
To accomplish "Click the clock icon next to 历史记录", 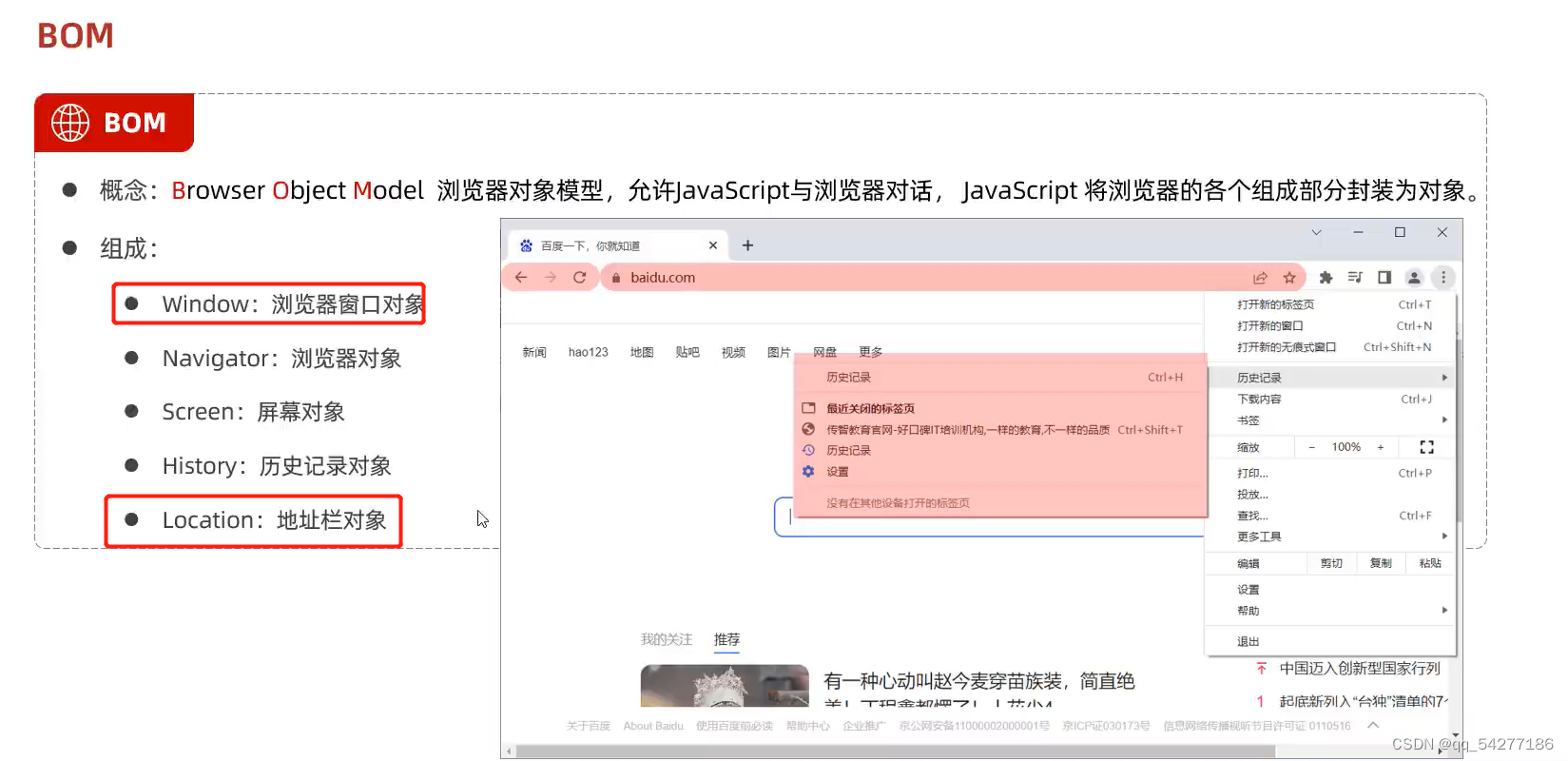I will click(x=808, y=450).
